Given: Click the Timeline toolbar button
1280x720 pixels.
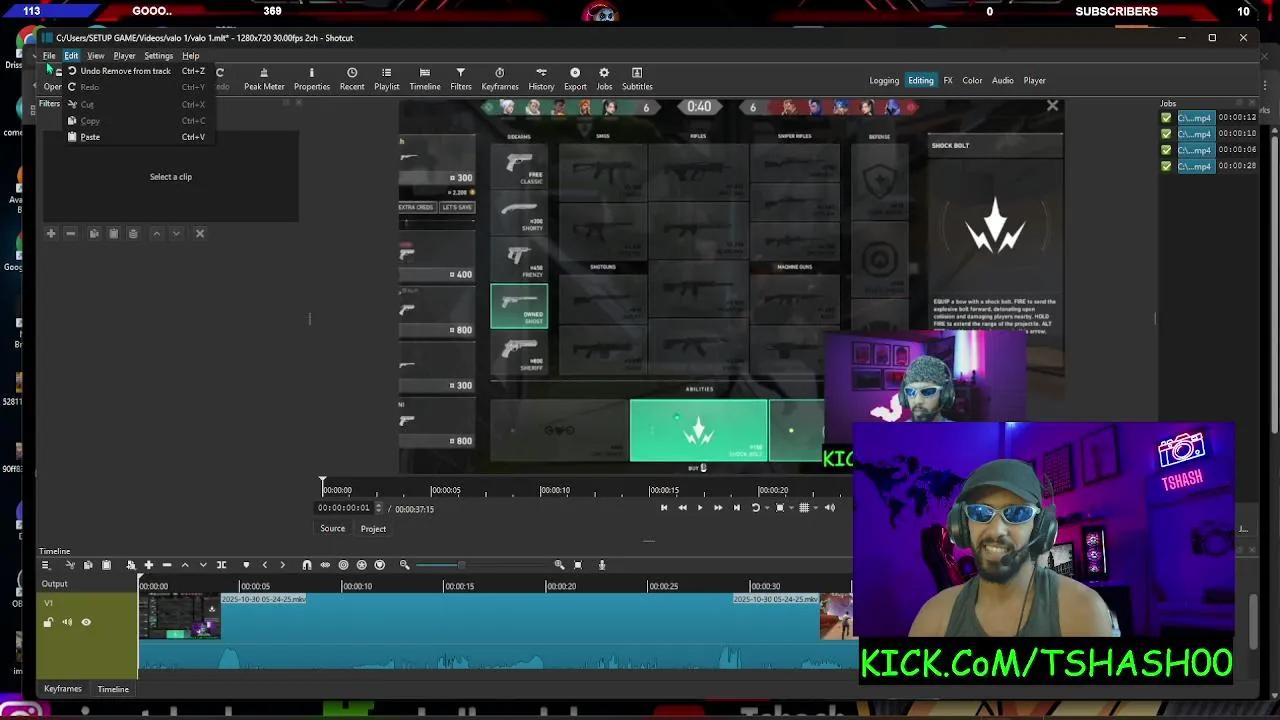Looking at the screenshot, I should (424, 79).
